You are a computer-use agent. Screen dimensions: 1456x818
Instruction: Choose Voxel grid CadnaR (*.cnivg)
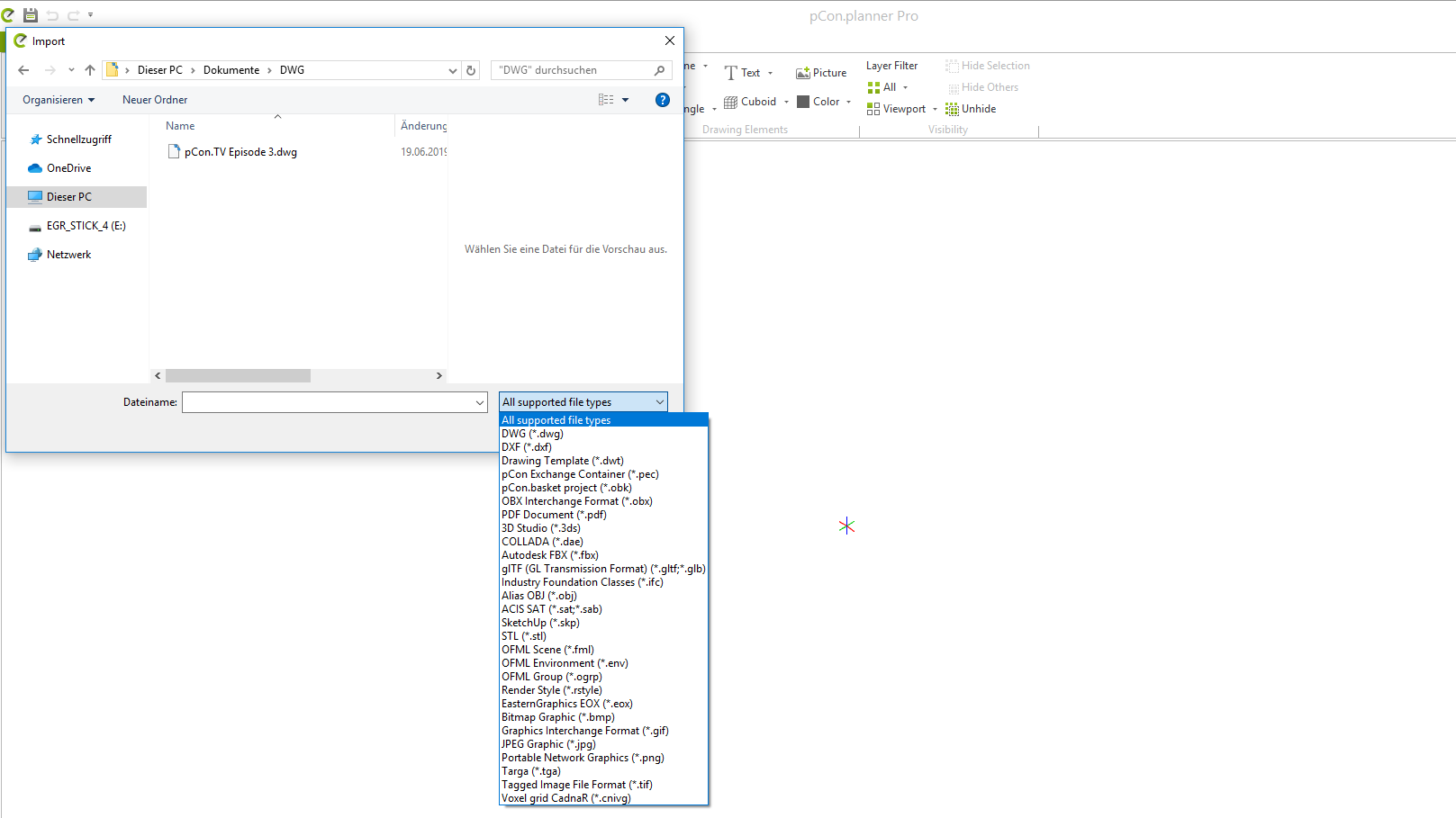click(x=604, y=798)
